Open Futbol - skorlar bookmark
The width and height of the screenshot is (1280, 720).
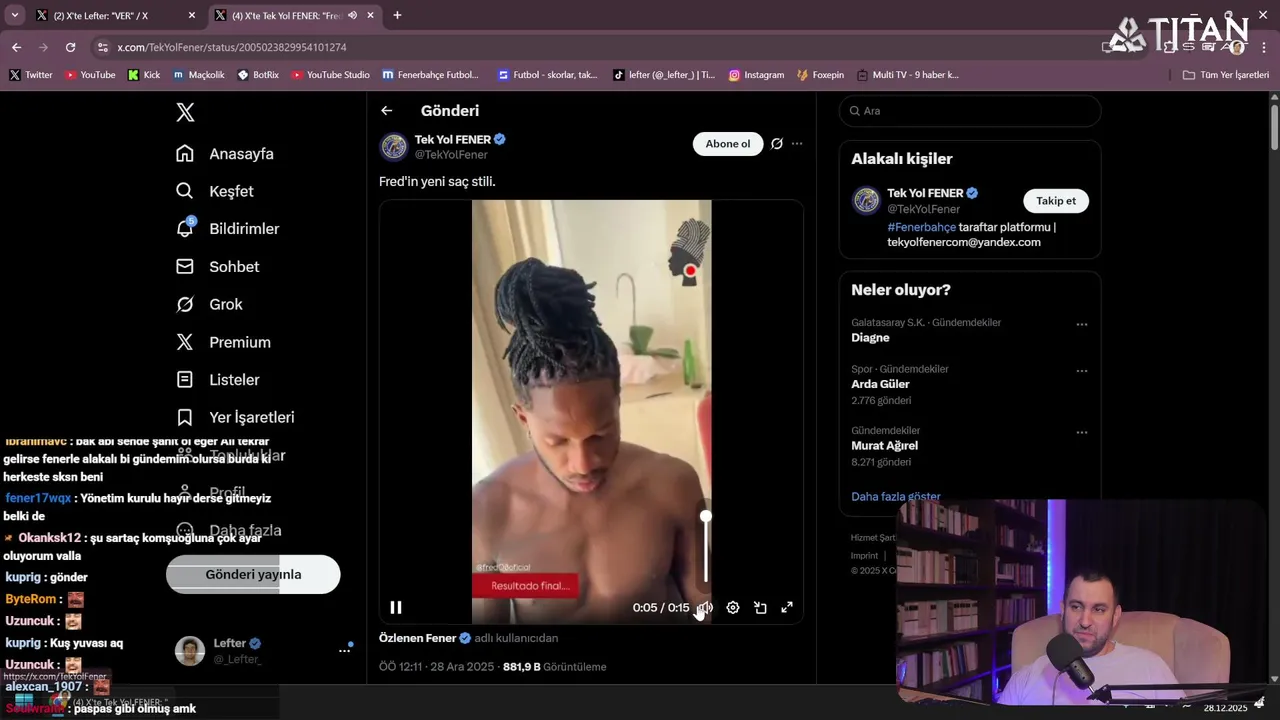pyautogui.click(x=547, y=75)
